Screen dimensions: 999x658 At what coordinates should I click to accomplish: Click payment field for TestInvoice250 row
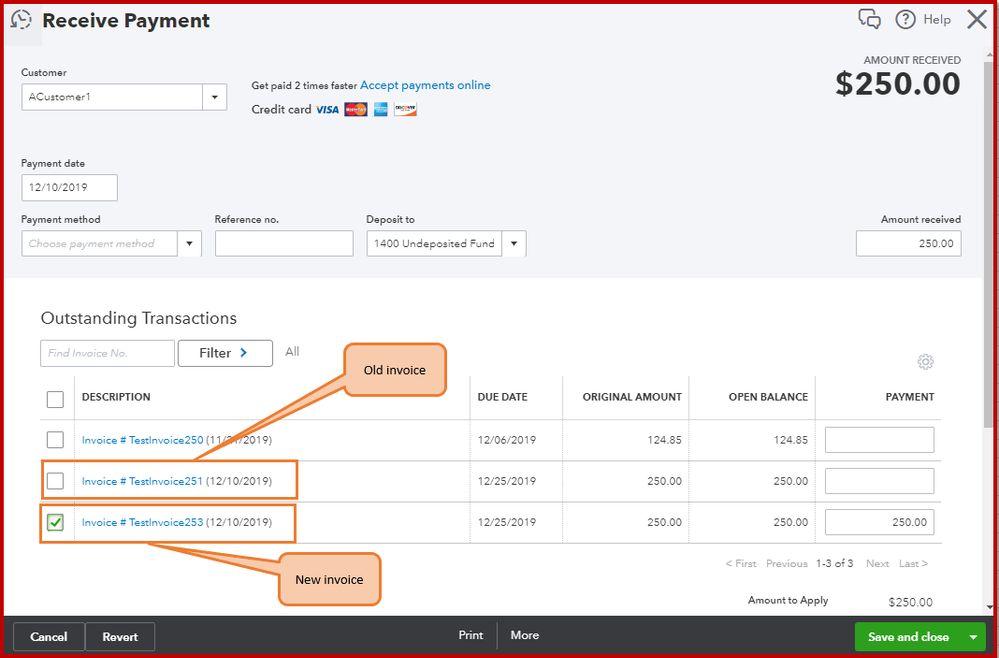(x=879, y=440)
